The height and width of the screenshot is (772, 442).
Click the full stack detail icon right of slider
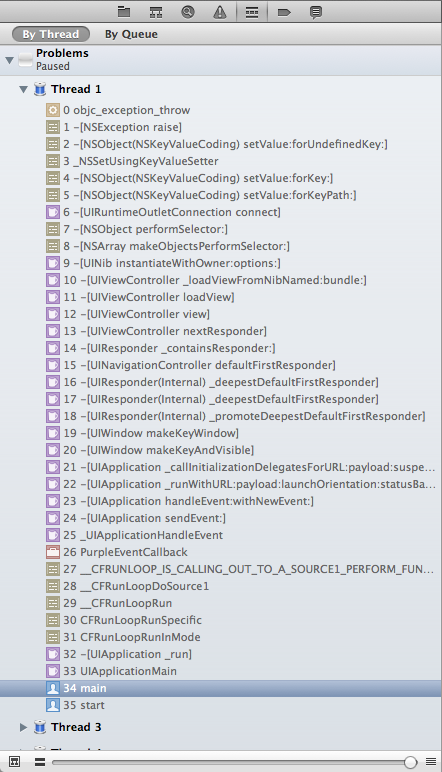[431, 762]
